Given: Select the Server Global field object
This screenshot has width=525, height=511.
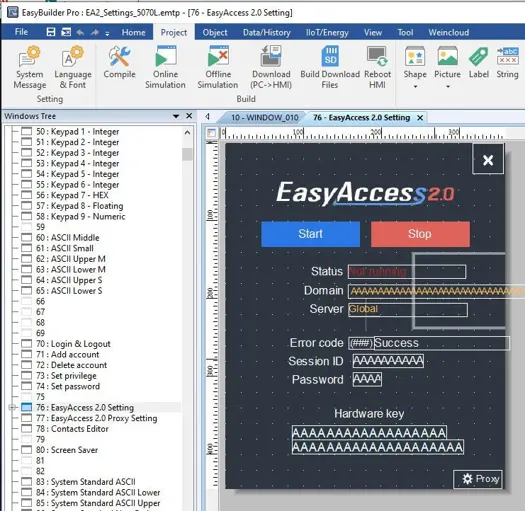Looking at the screenshot, I should [408, 309].
